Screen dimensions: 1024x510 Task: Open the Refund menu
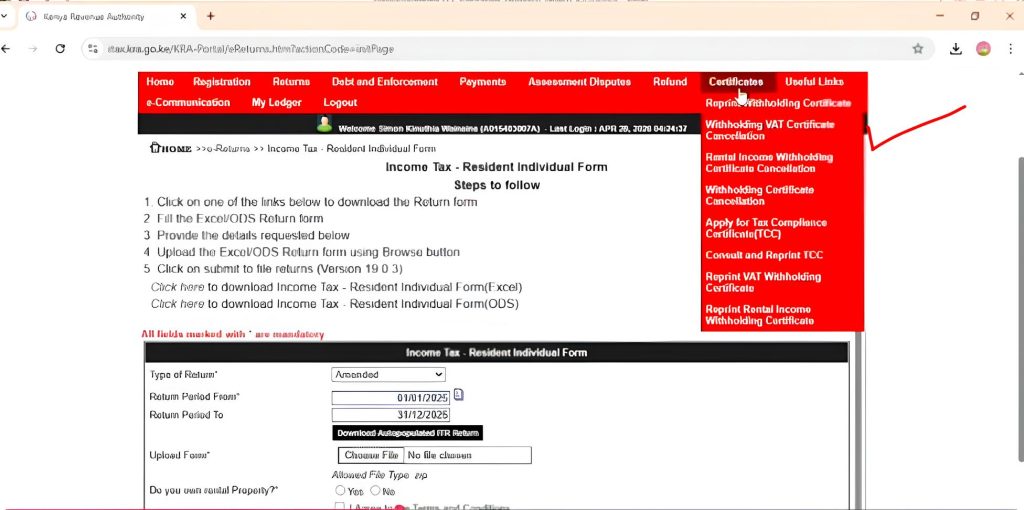(669, 82)
